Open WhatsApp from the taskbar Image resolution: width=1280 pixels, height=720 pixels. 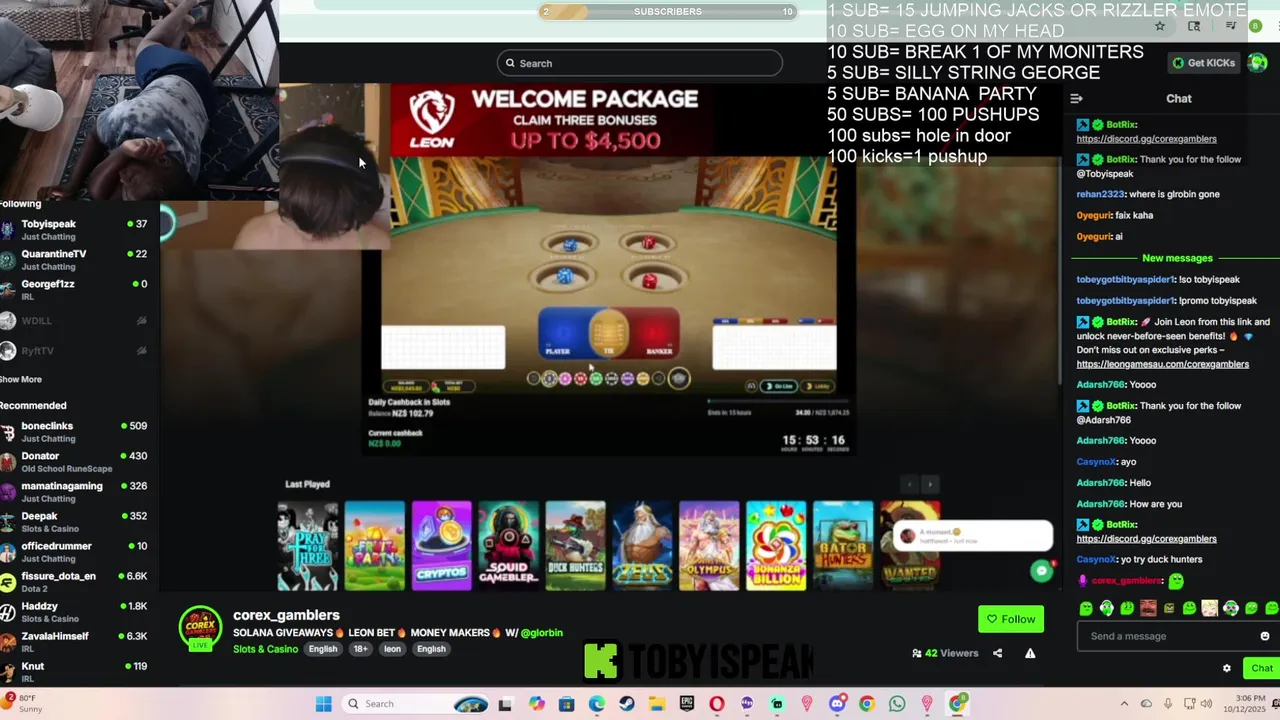[897, 704]
